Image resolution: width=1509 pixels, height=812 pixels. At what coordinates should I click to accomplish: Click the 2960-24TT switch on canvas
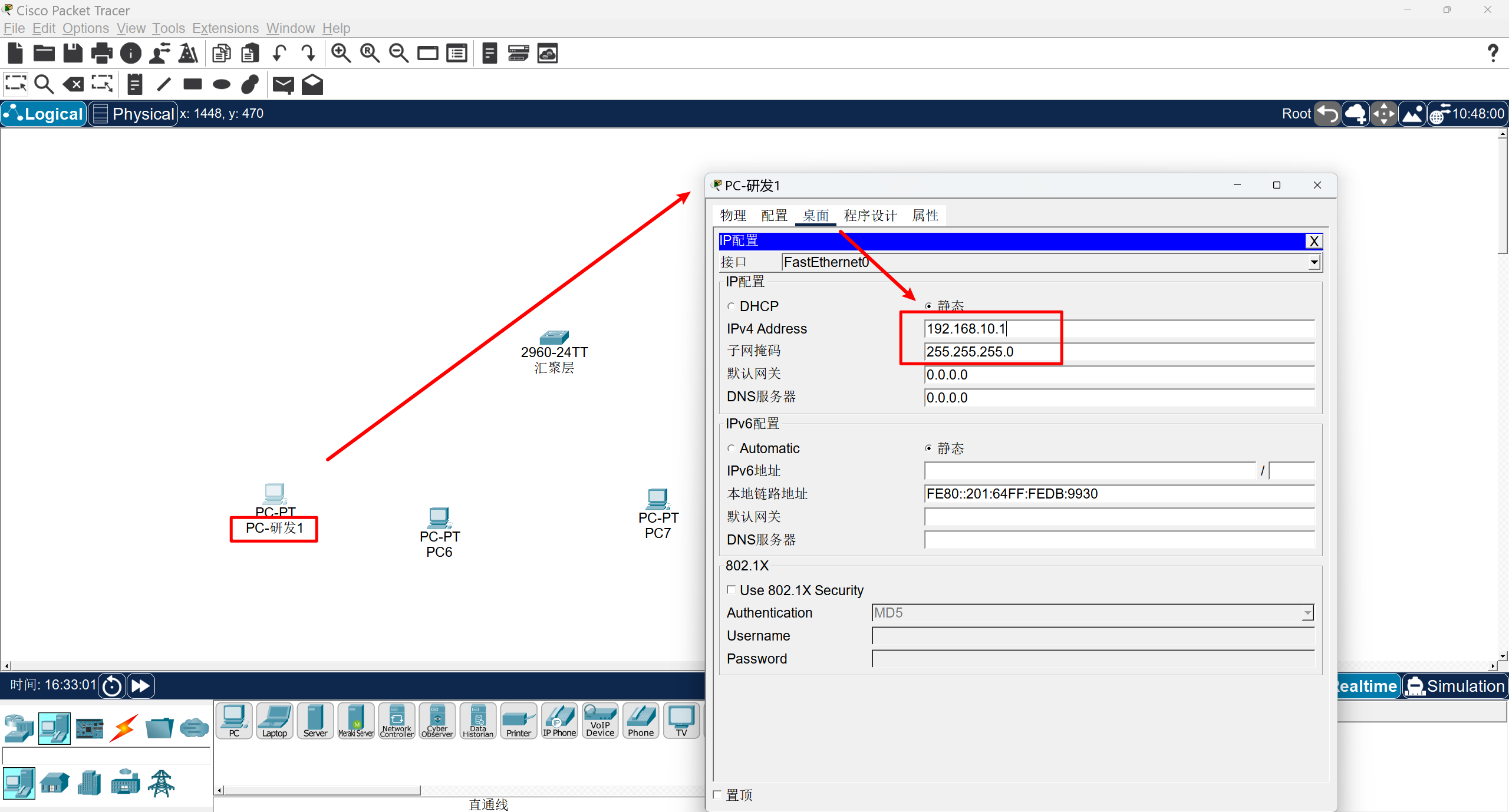pyautogui.click(x=554, y=337)
